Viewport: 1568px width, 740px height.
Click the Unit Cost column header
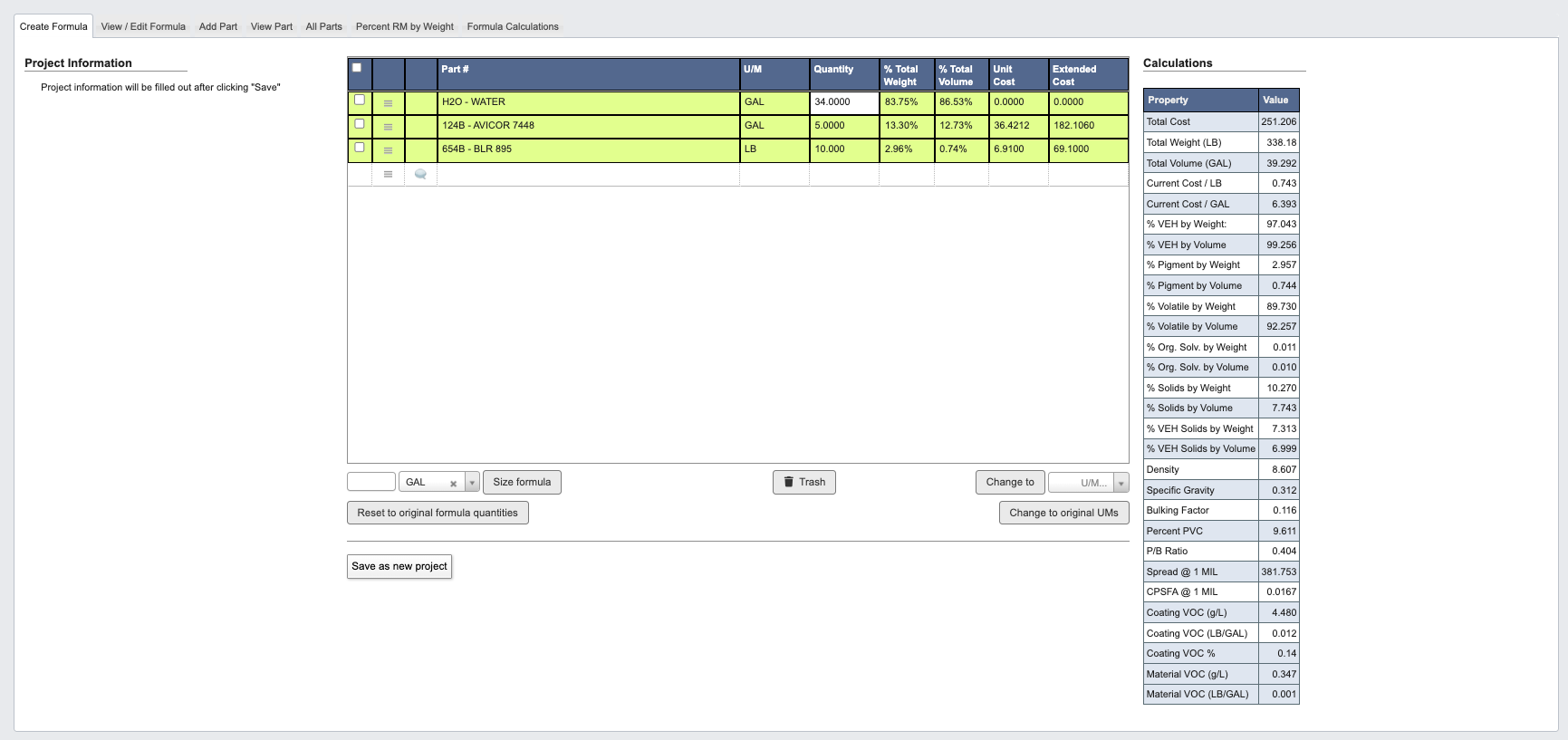point(1018,74)
